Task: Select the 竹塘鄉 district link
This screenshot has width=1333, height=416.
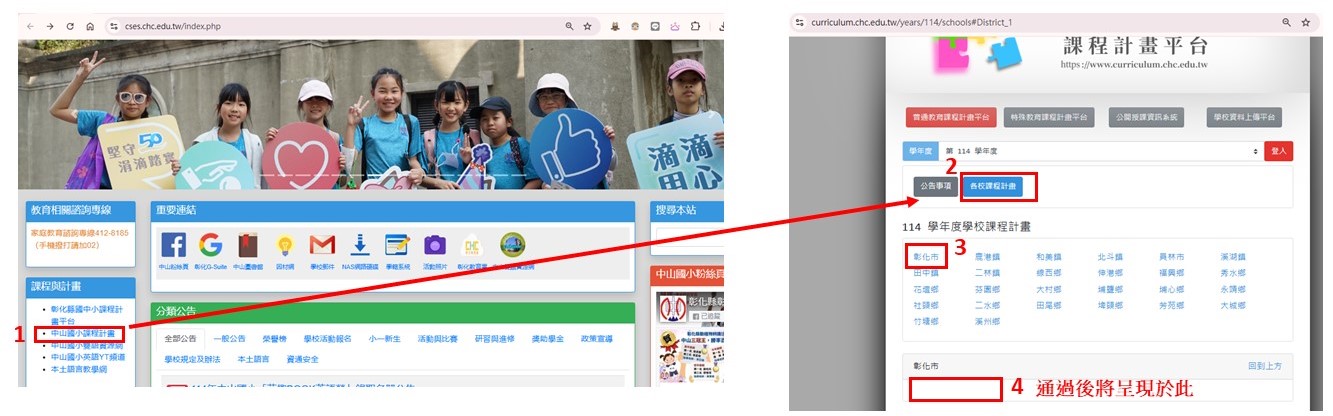Action: [925, 320]
